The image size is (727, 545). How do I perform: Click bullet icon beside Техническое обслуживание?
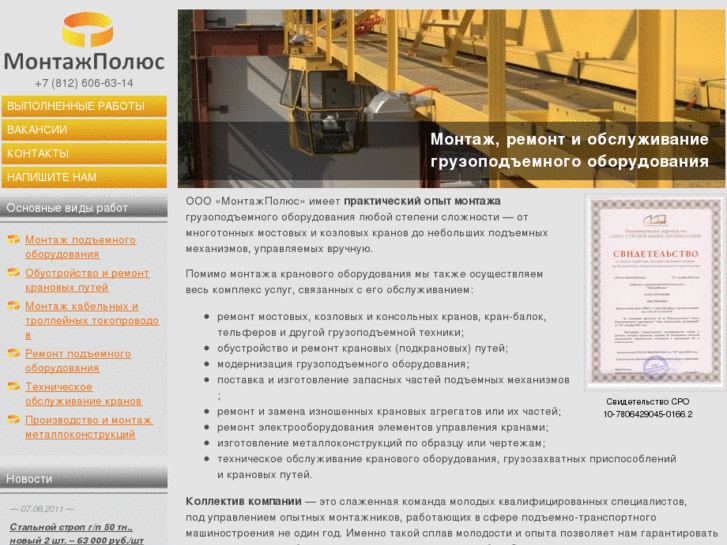13,386
